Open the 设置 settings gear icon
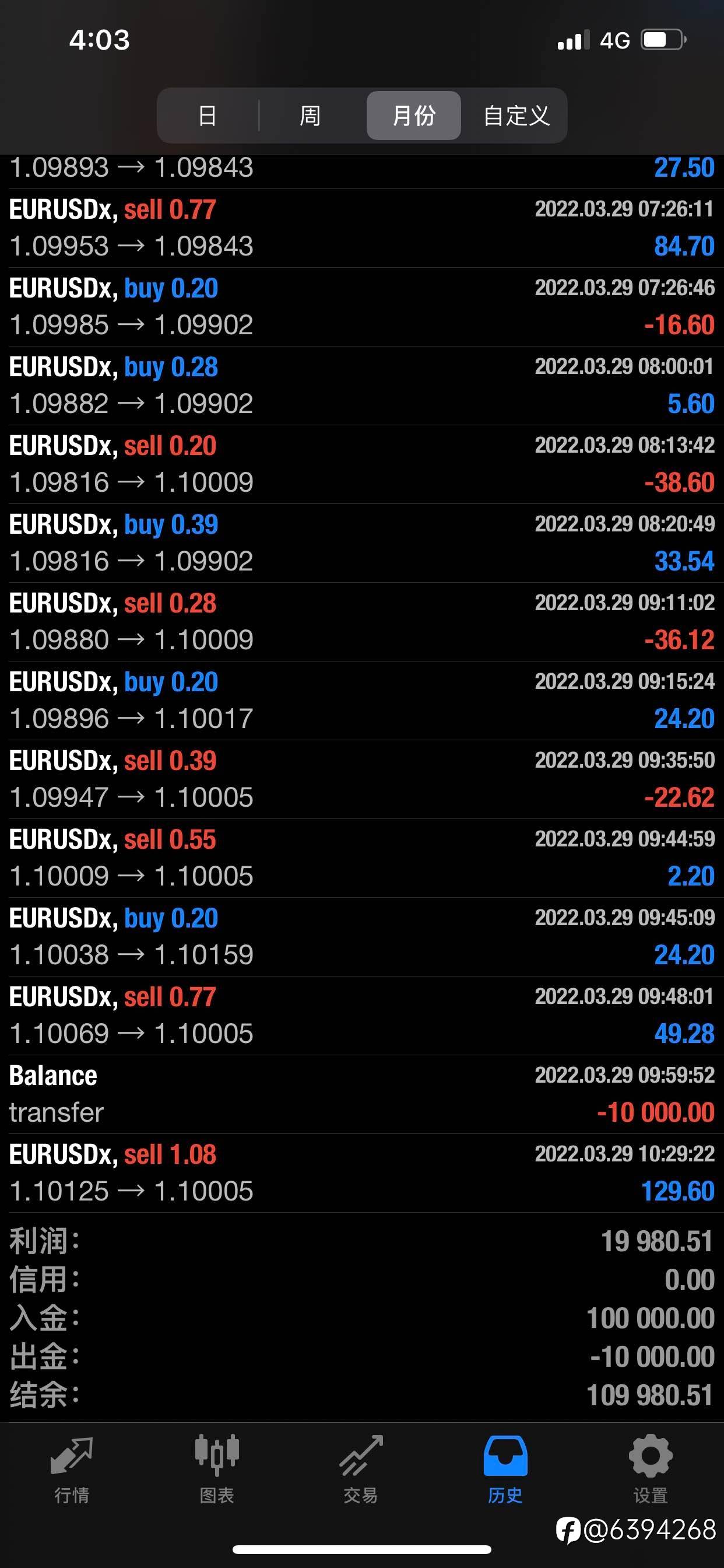The height and width of the screenshot is (1568, 724). pyautogui.click(x=651, y=1455)
